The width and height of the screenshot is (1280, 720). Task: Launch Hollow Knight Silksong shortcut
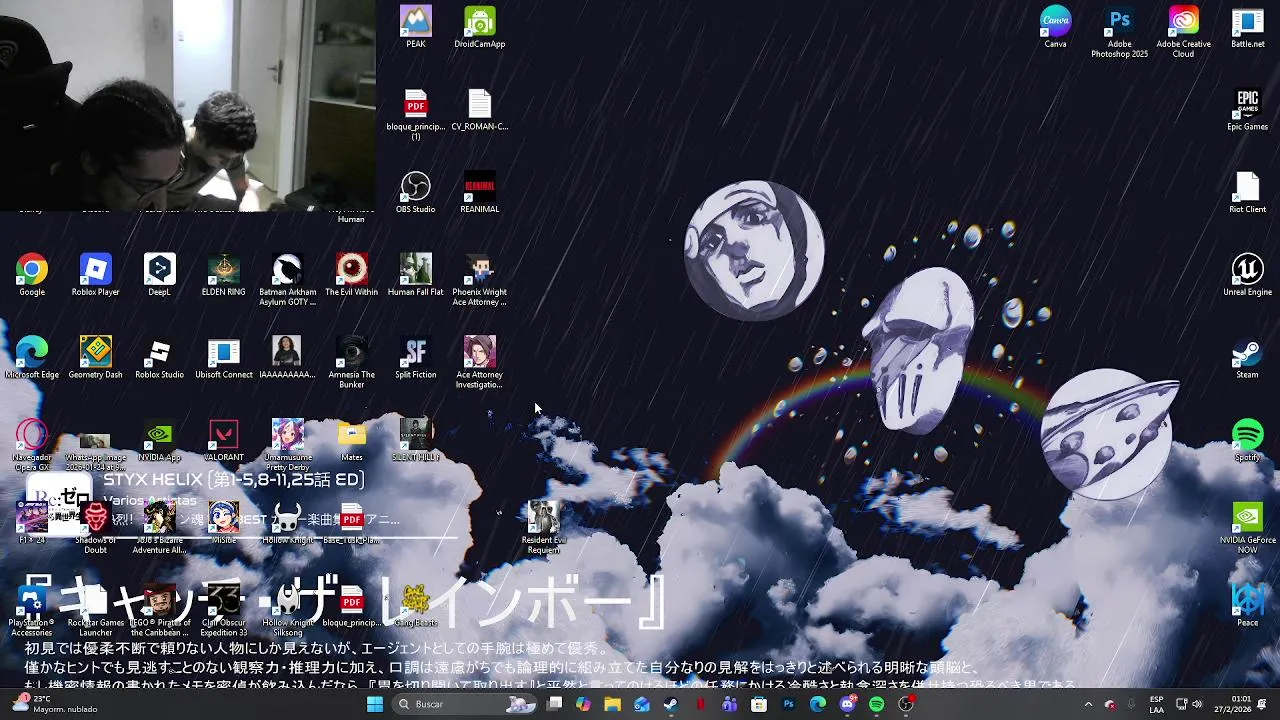(x=288, y=610)
